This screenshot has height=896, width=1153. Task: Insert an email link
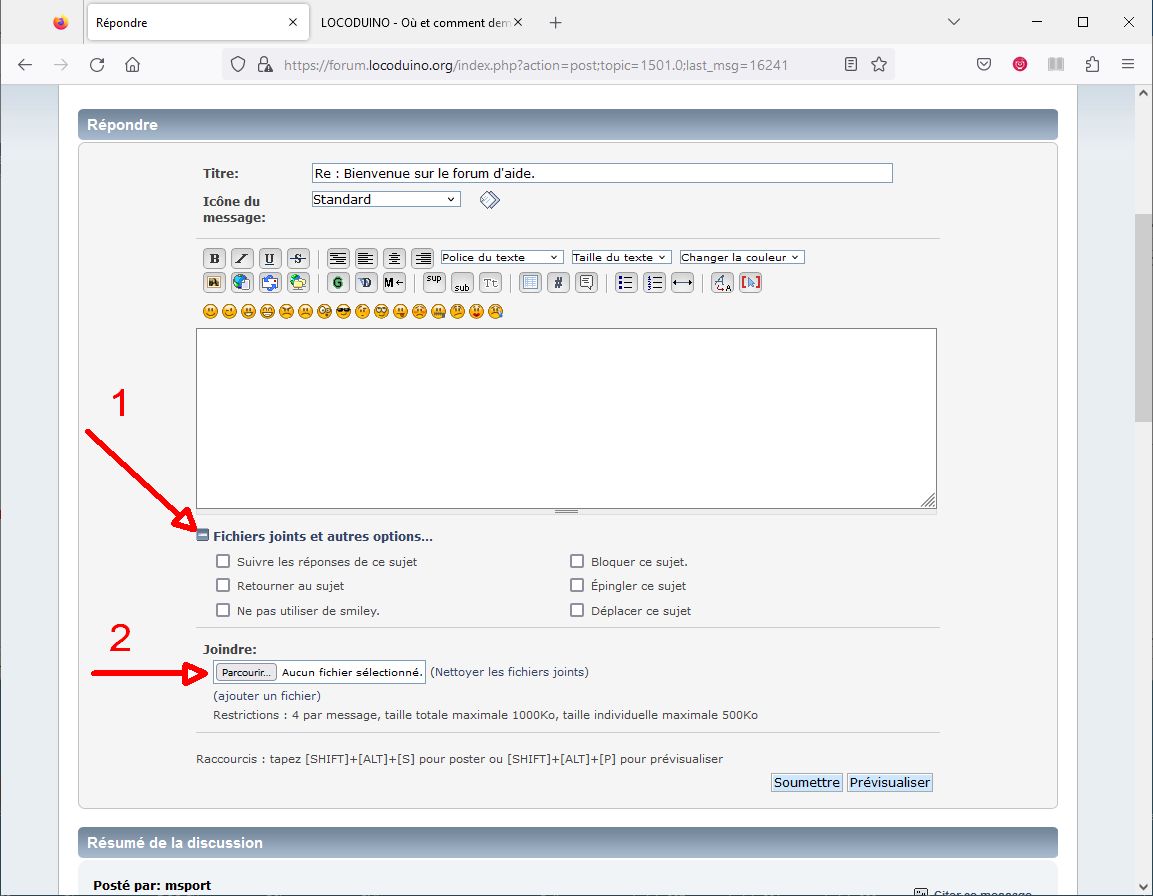(x=270, y=282)
